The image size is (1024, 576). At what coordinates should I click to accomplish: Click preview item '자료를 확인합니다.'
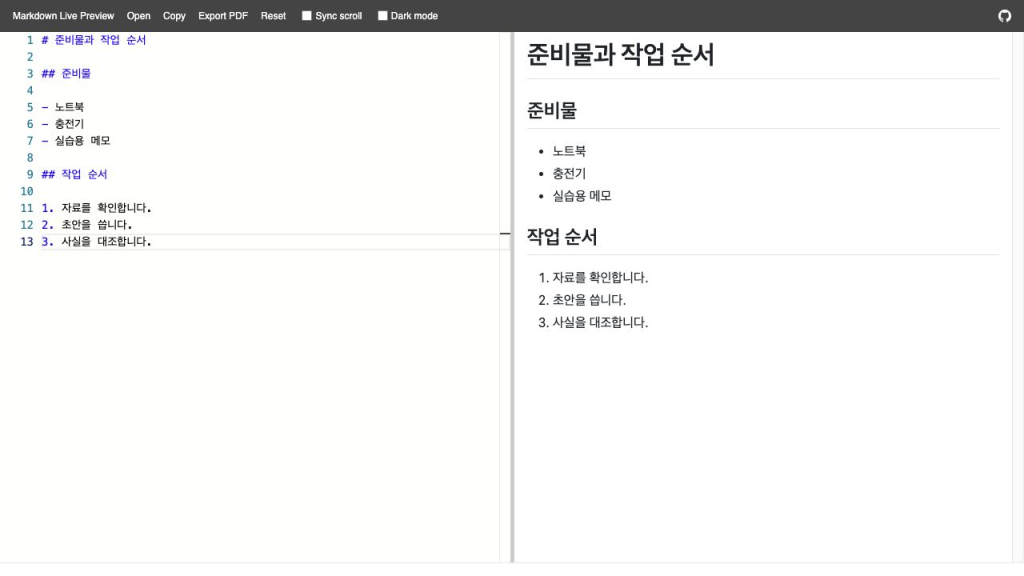click(600, 278)
